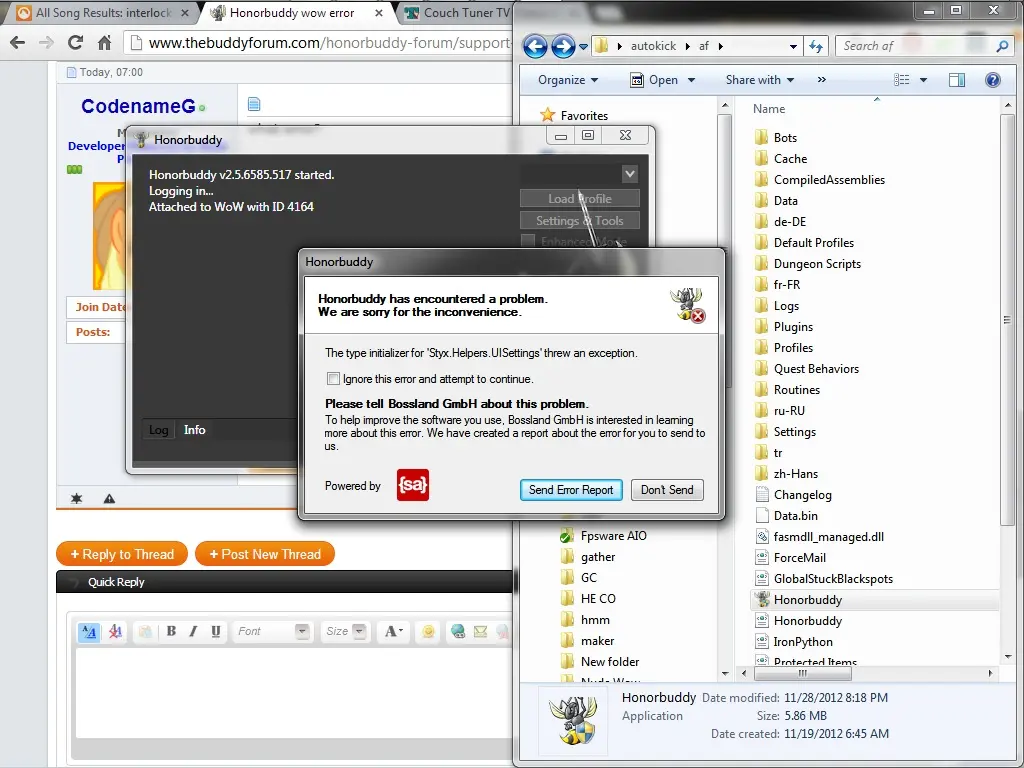1024x768 pixels.
Task: Click the browser Reload icon
Action: [x=76, y=43]
